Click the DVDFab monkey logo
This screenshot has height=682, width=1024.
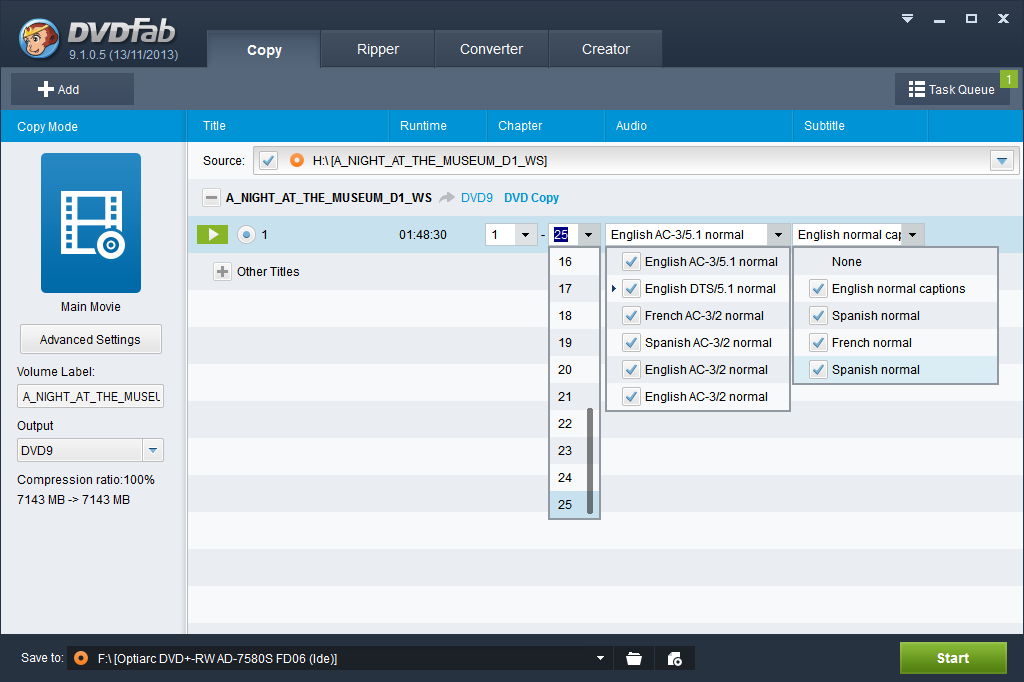click(x=38, y=39)
